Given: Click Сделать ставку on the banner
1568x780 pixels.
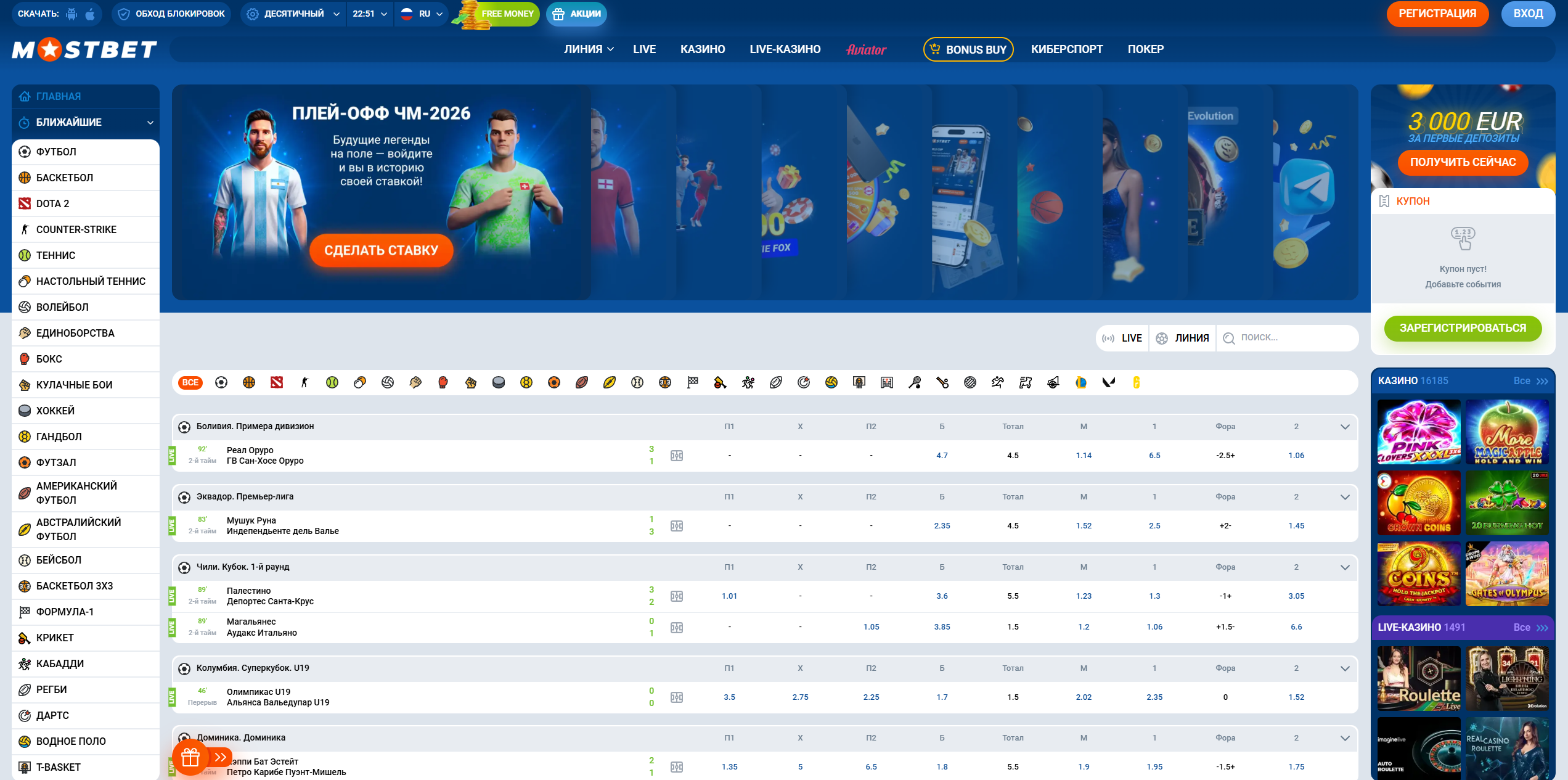Looking at the screenshot, I should coord(381,250).
